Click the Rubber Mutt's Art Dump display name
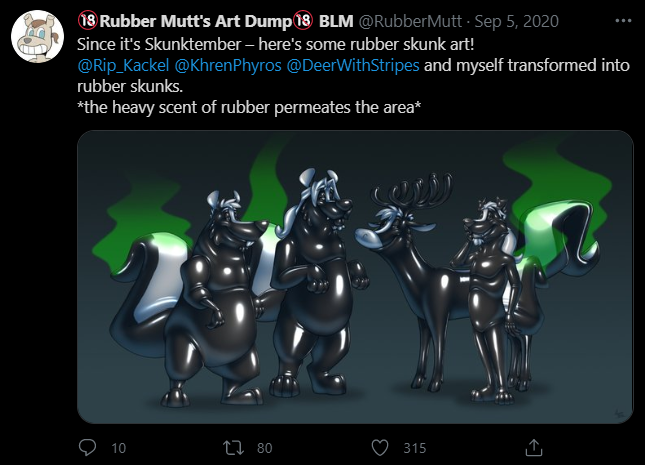The width and height of the screenshot is (645, 465). pos(195,21)
